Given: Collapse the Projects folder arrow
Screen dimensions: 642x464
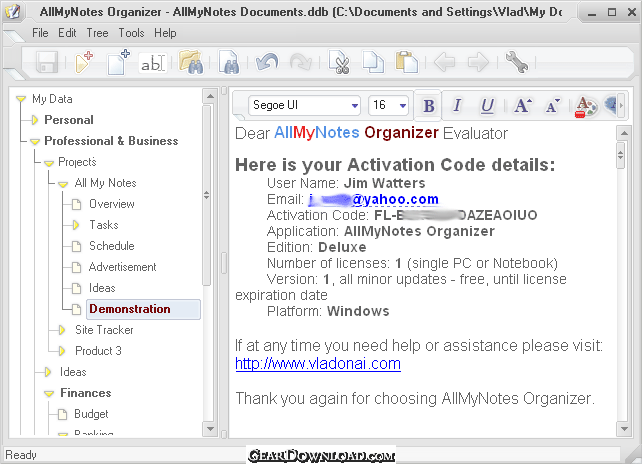Looking at the screenshot, I should (49, 163).
